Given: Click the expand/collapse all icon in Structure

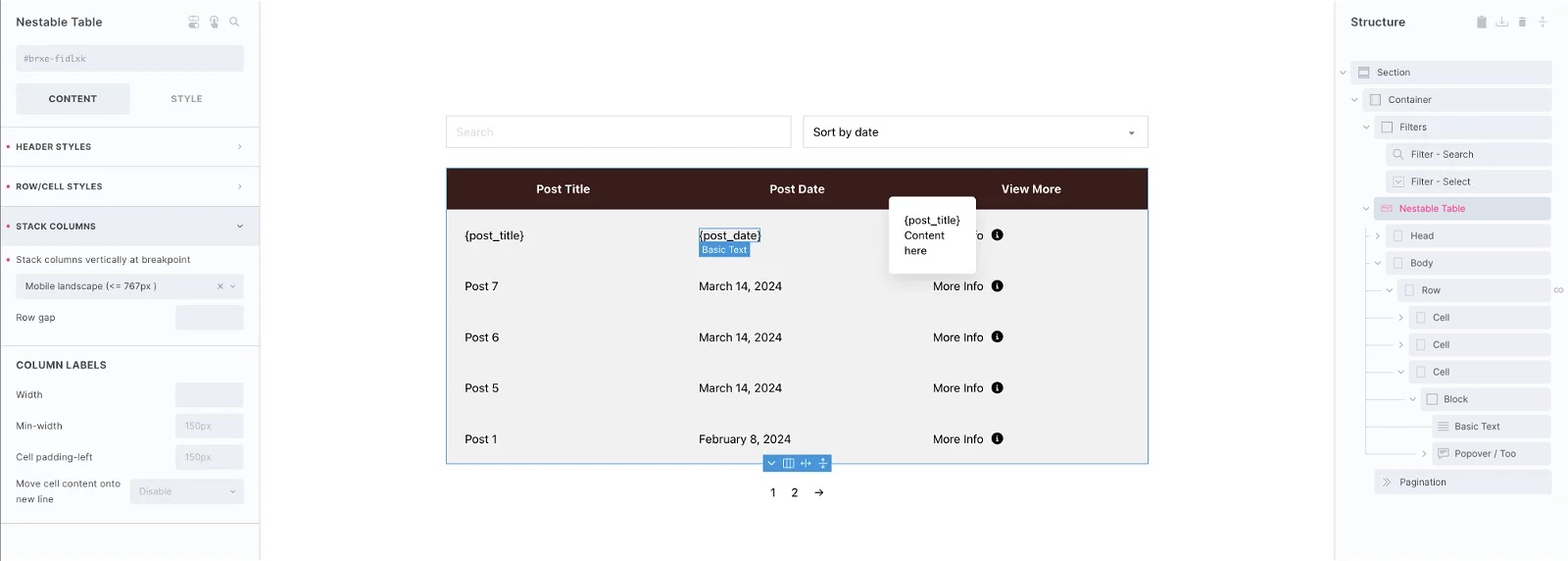Looking at the screenshot, I should [1543, 22].
